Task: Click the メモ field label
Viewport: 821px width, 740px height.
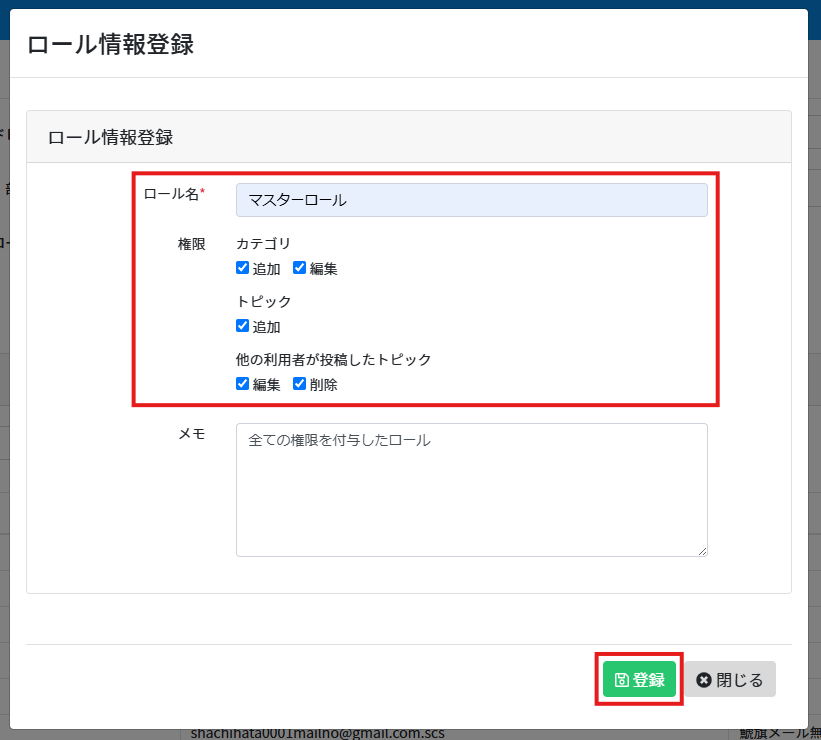Action: pos(191,433)
